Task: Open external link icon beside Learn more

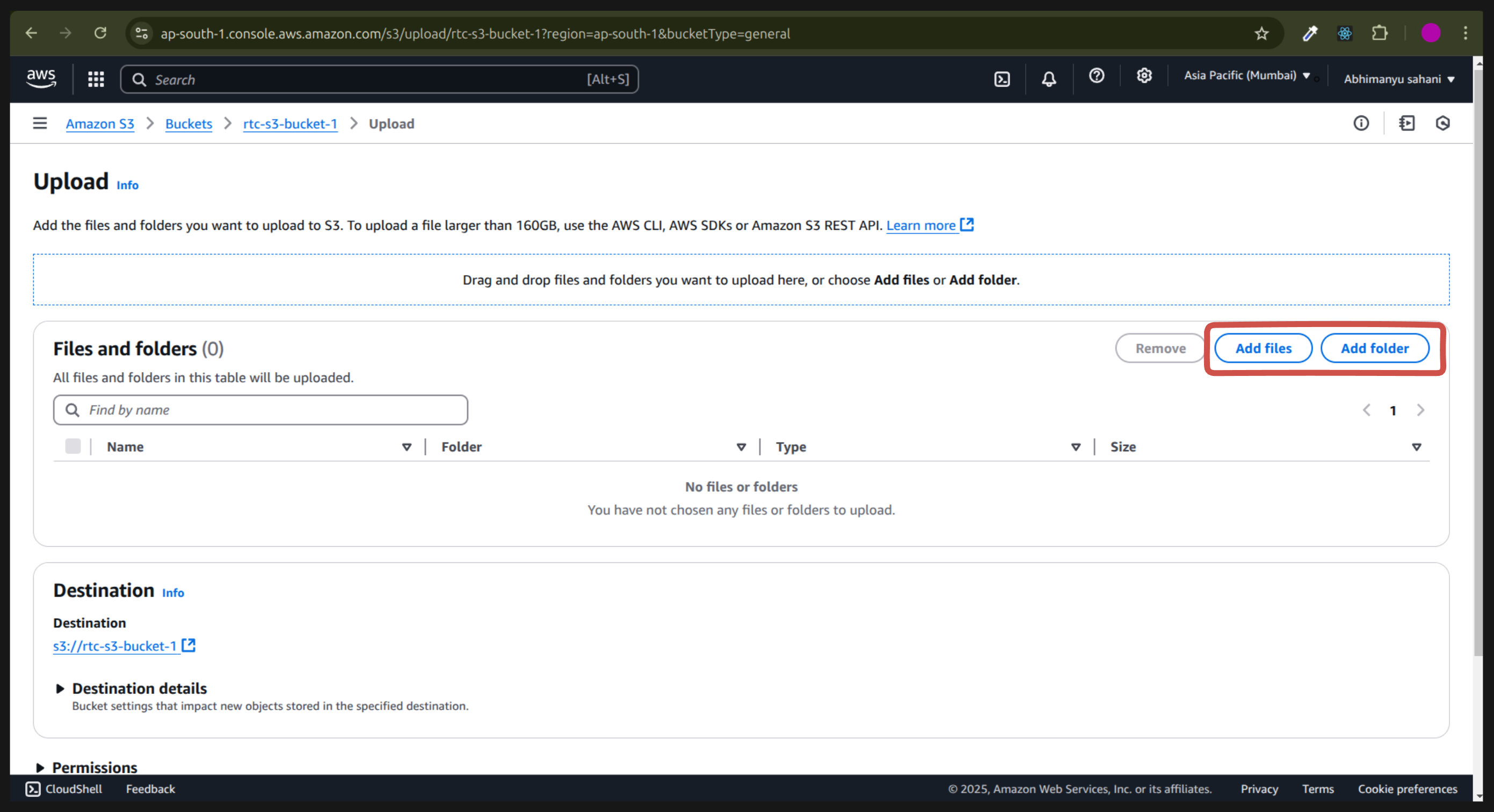Action: tap(966, 224)
